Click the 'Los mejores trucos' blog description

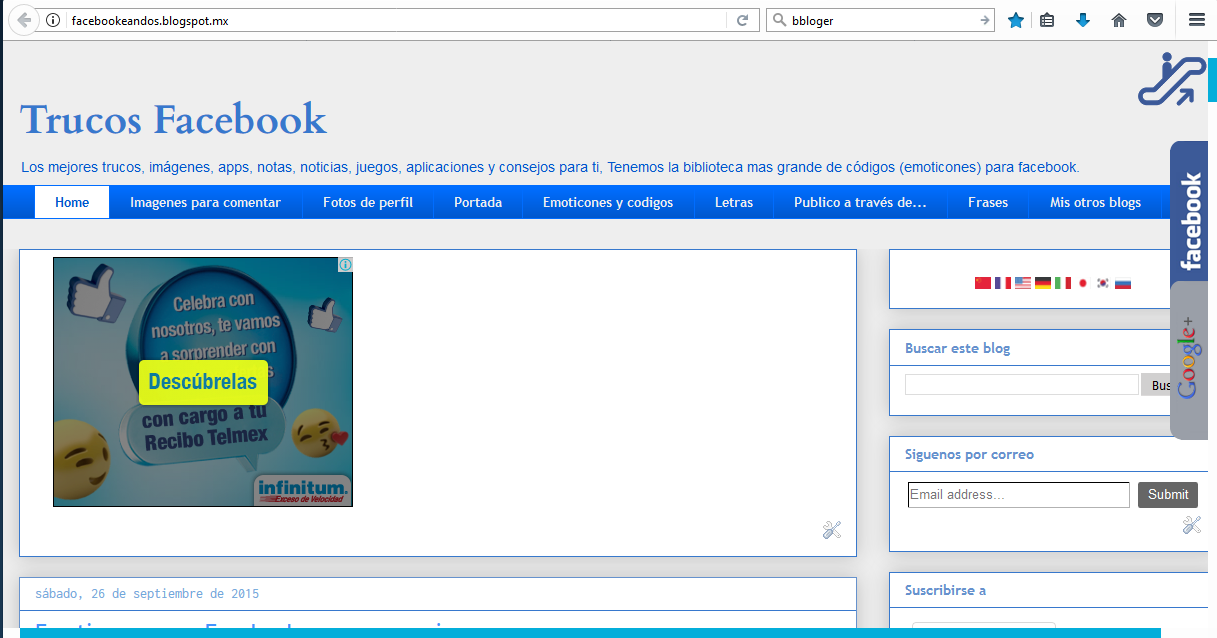[550, 167]
